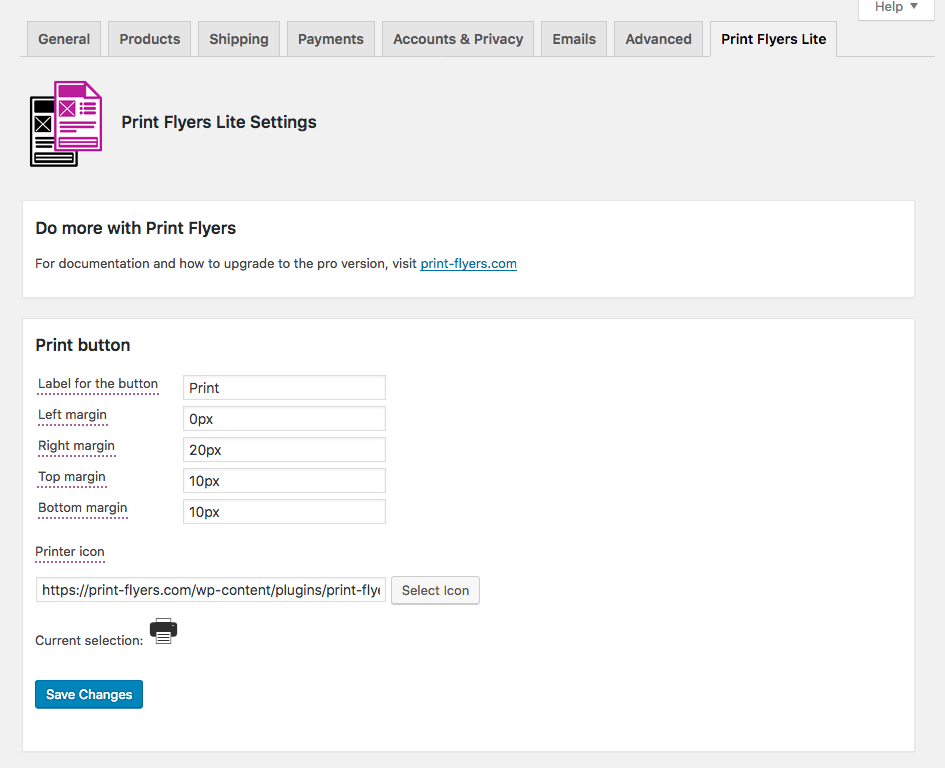945x768 pixels.
Task: Focus the Left margin field
Action: (x=284, y=418)
